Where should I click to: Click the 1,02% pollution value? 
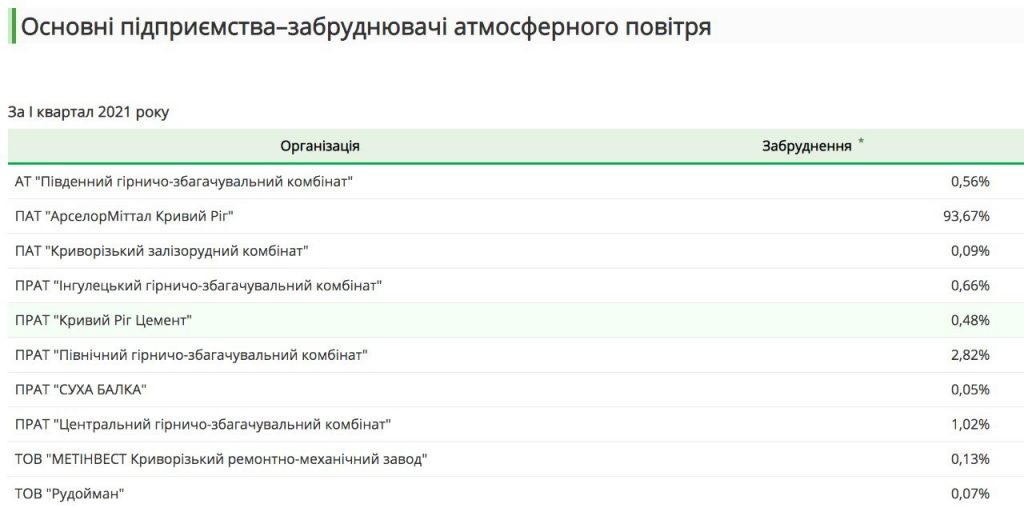(x=970, y=424)
